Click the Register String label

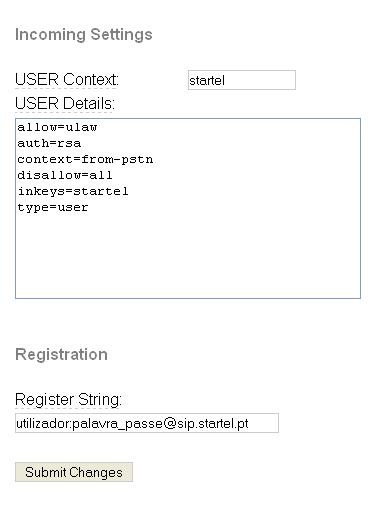pyautogui.click(x=68, y=399)
